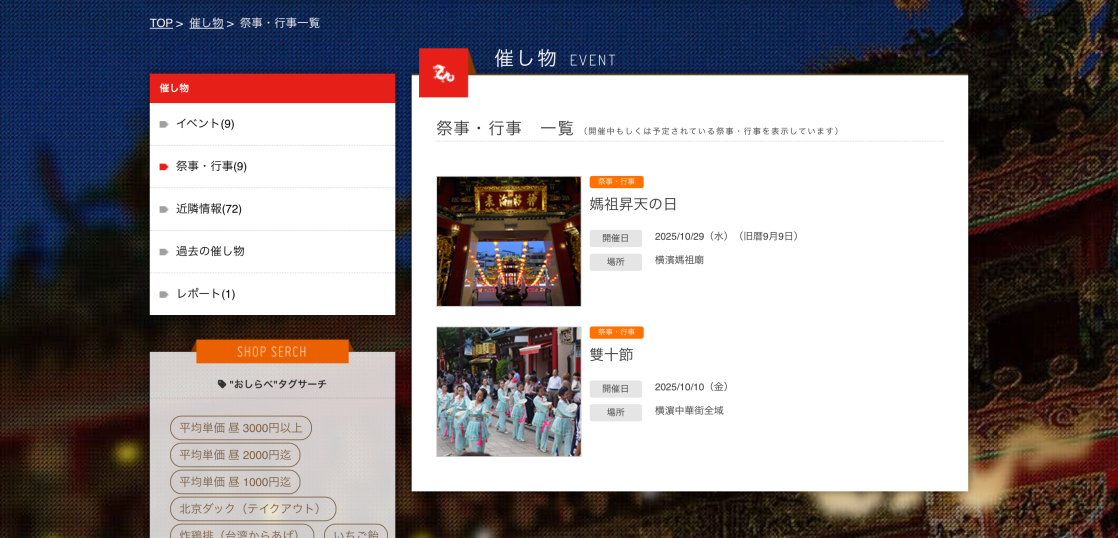Click the red marker icon beside 祭事・行事(9)
The height and width of the screenshot is (538, 1118).
pos(164,167)
